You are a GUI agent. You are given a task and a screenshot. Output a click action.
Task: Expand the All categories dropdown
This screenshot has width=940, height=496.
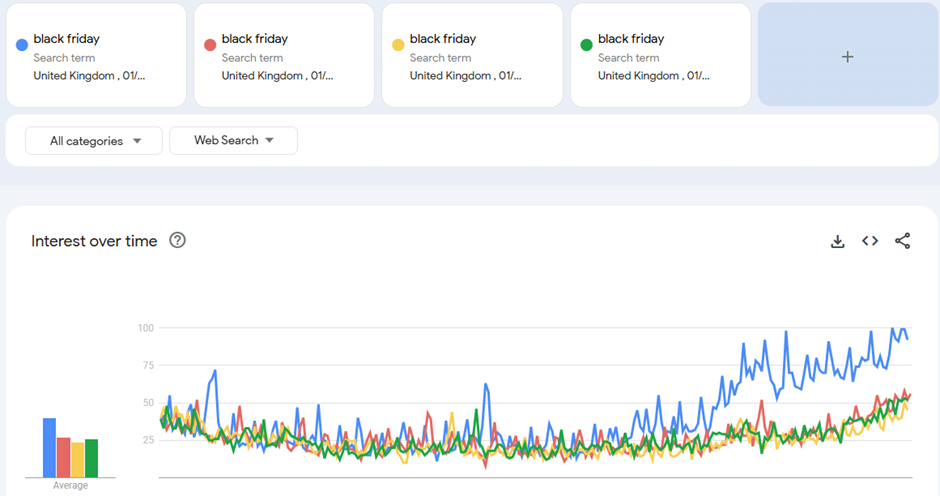click(x=94, y=141)
